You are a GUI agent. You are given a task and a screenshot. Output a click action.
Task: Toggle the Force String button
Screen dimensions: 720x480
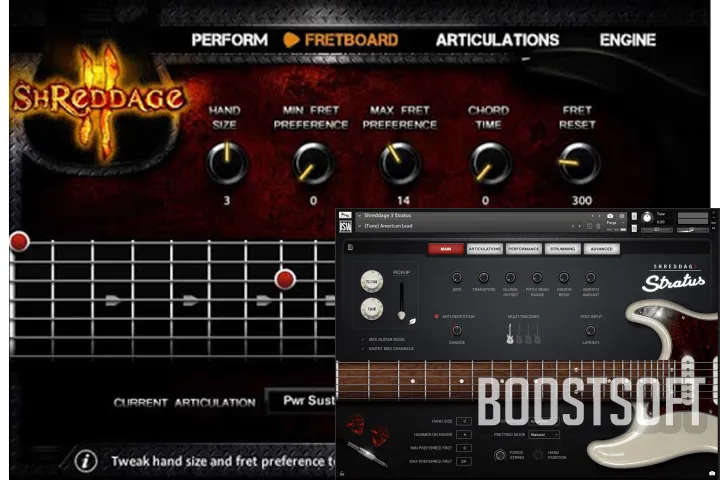[500, 454]
